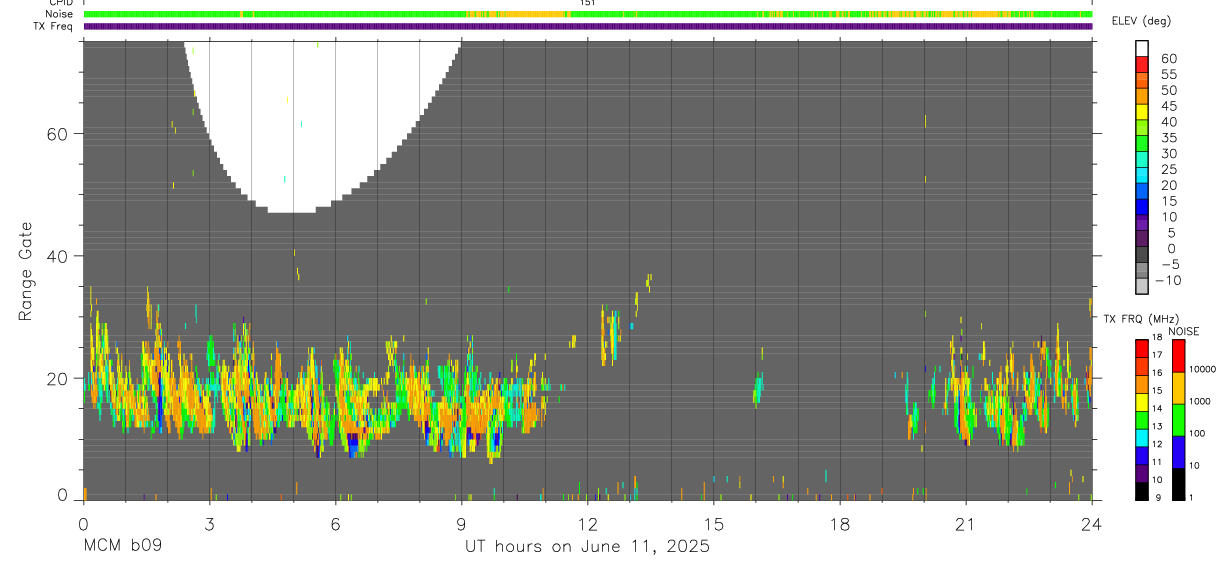The image size is (1228, 567).
Task: Click the '12' tick label on the UT hours axis
Action: (x=587, y=524)
